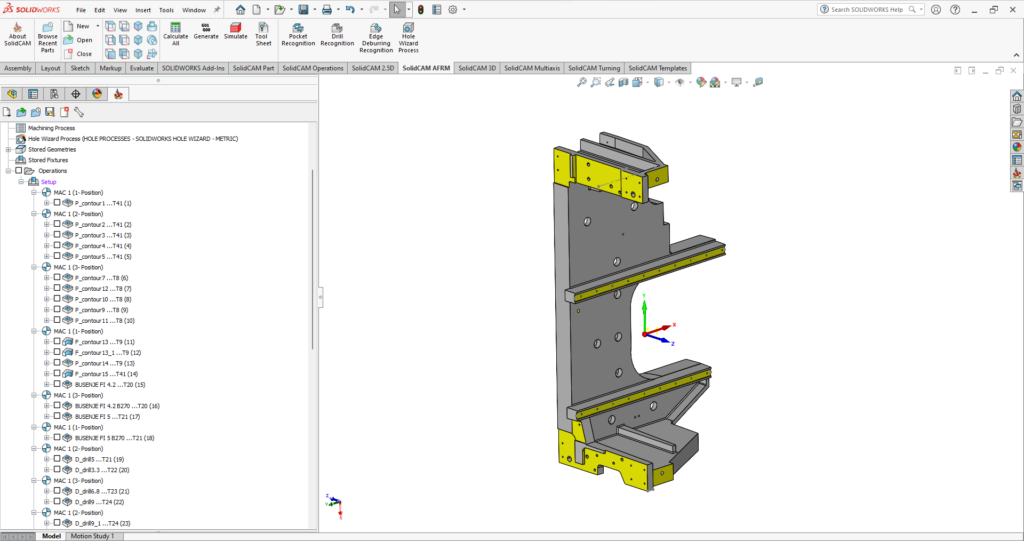Click Zoom to Fit in view toolbar

(x=581, y=82)
